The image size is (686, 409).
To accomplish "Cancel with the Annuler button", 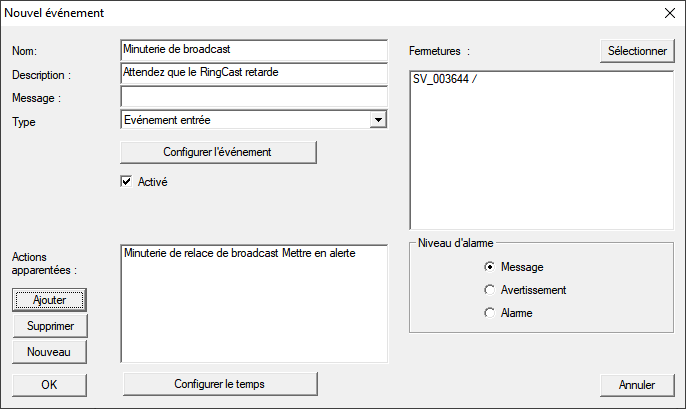I will click(x=637, y=384).
